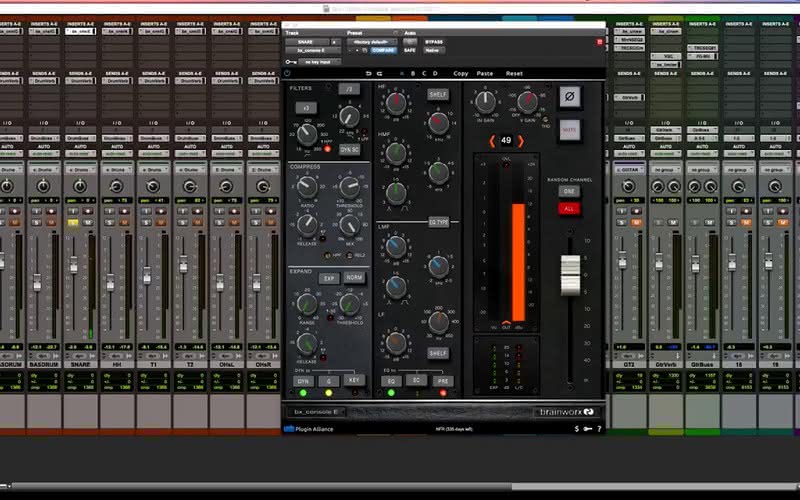Click the phase invert Ø button

(569, 96)
